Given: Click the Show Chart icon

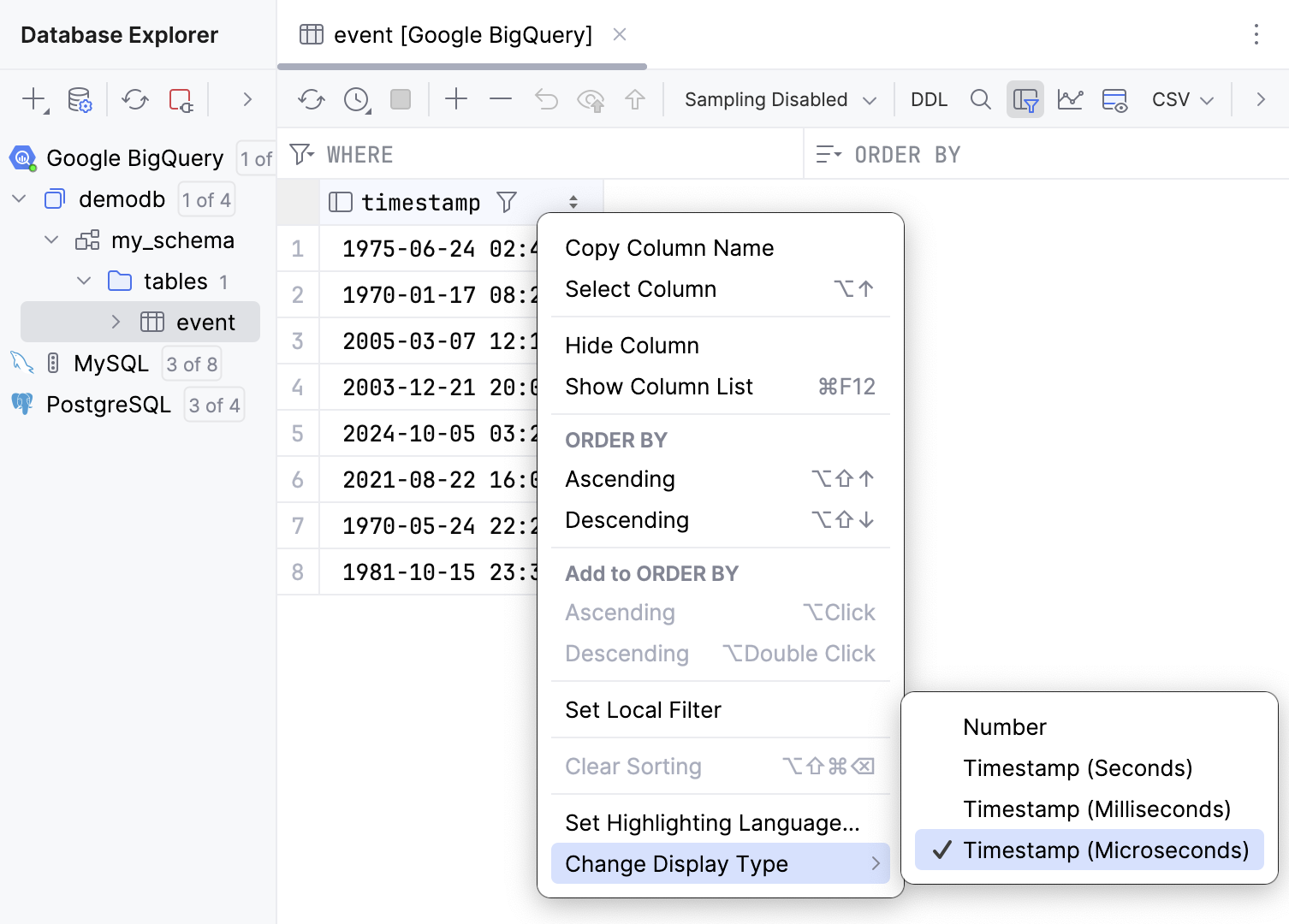Looking at the screenshot, I should pyautogui.click(x=1070, y=100).
